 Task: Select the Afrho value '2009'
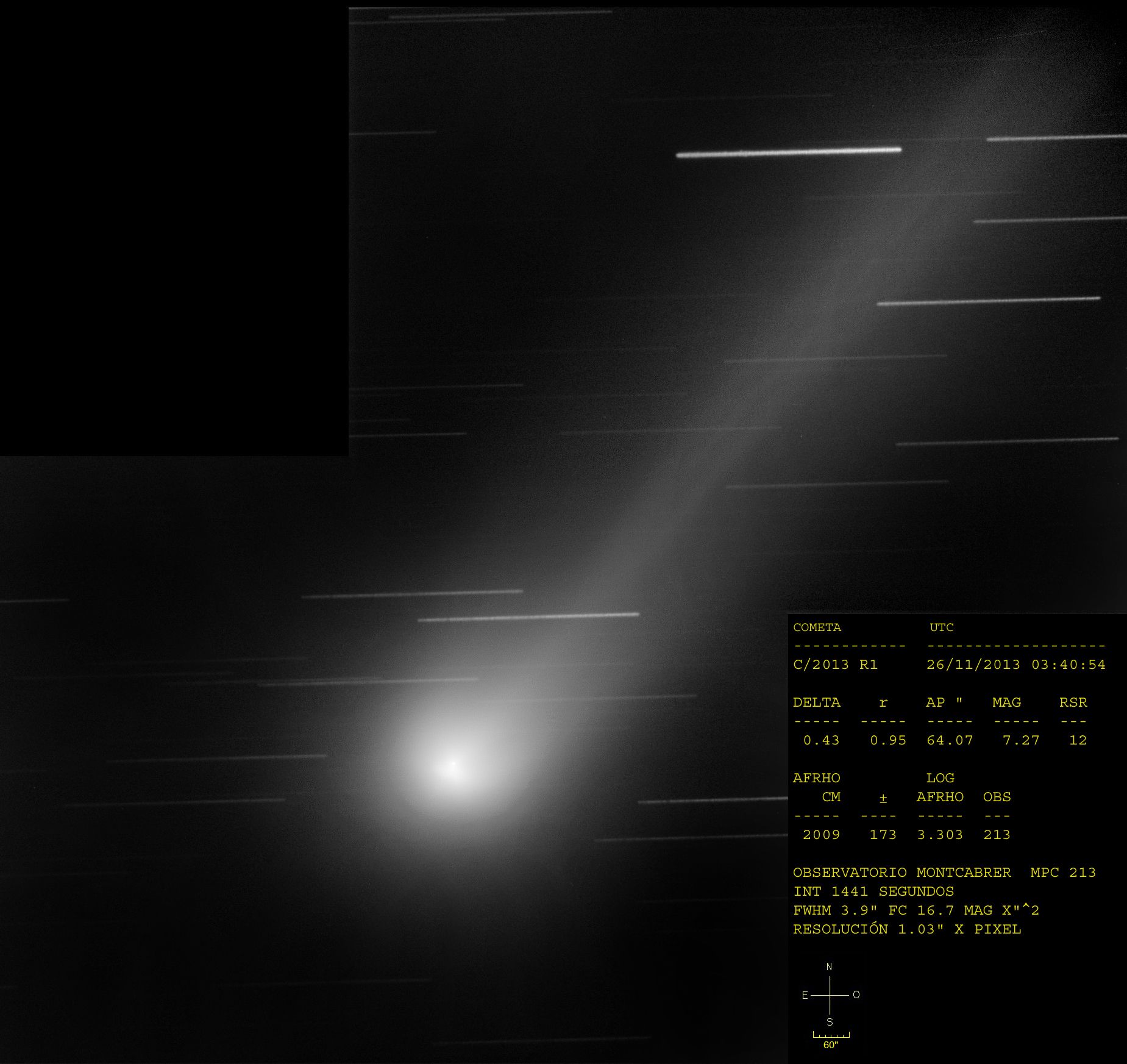click(x=821, y=835)
